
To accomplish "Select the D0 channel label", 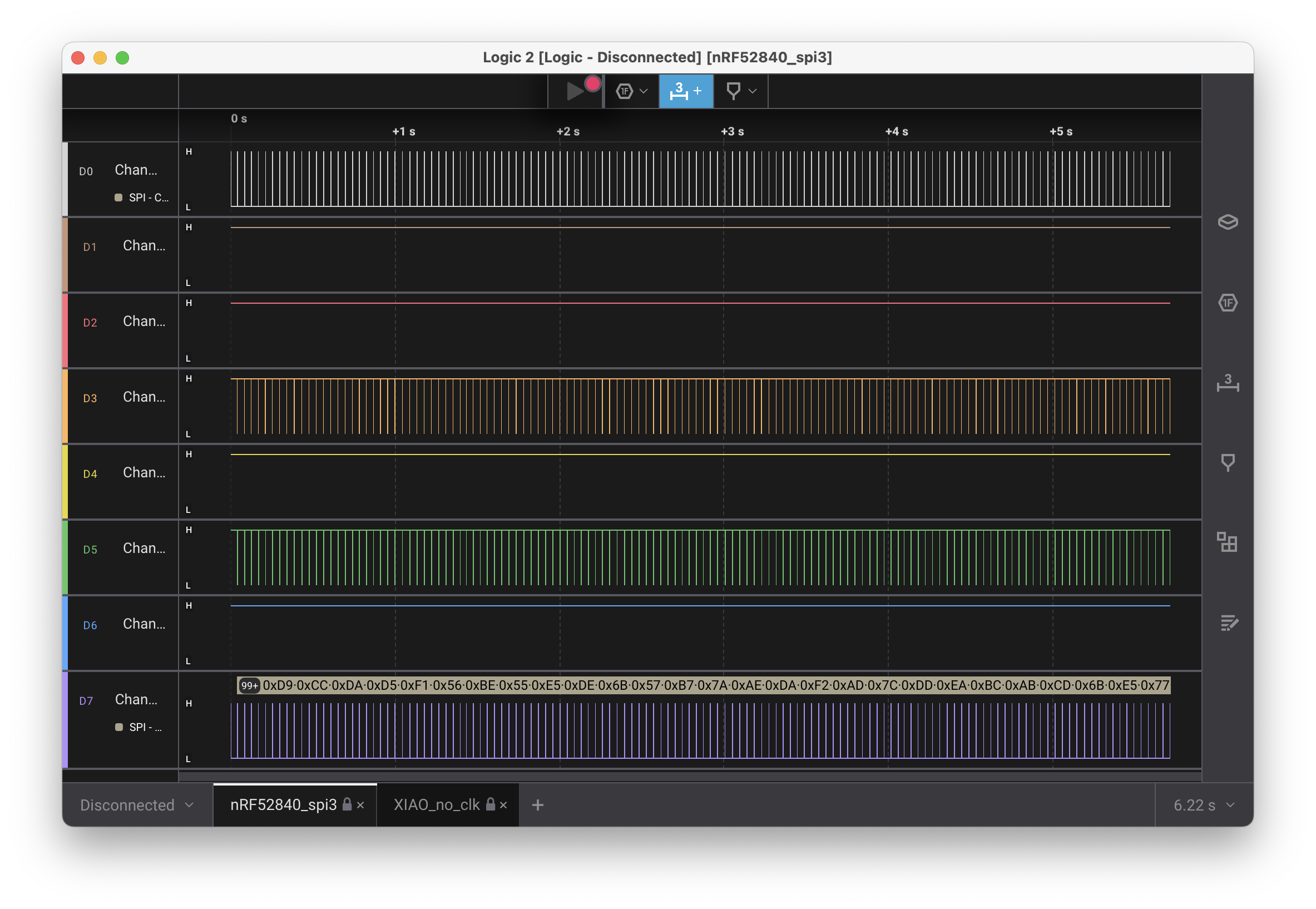I will [x=136, y=170].
